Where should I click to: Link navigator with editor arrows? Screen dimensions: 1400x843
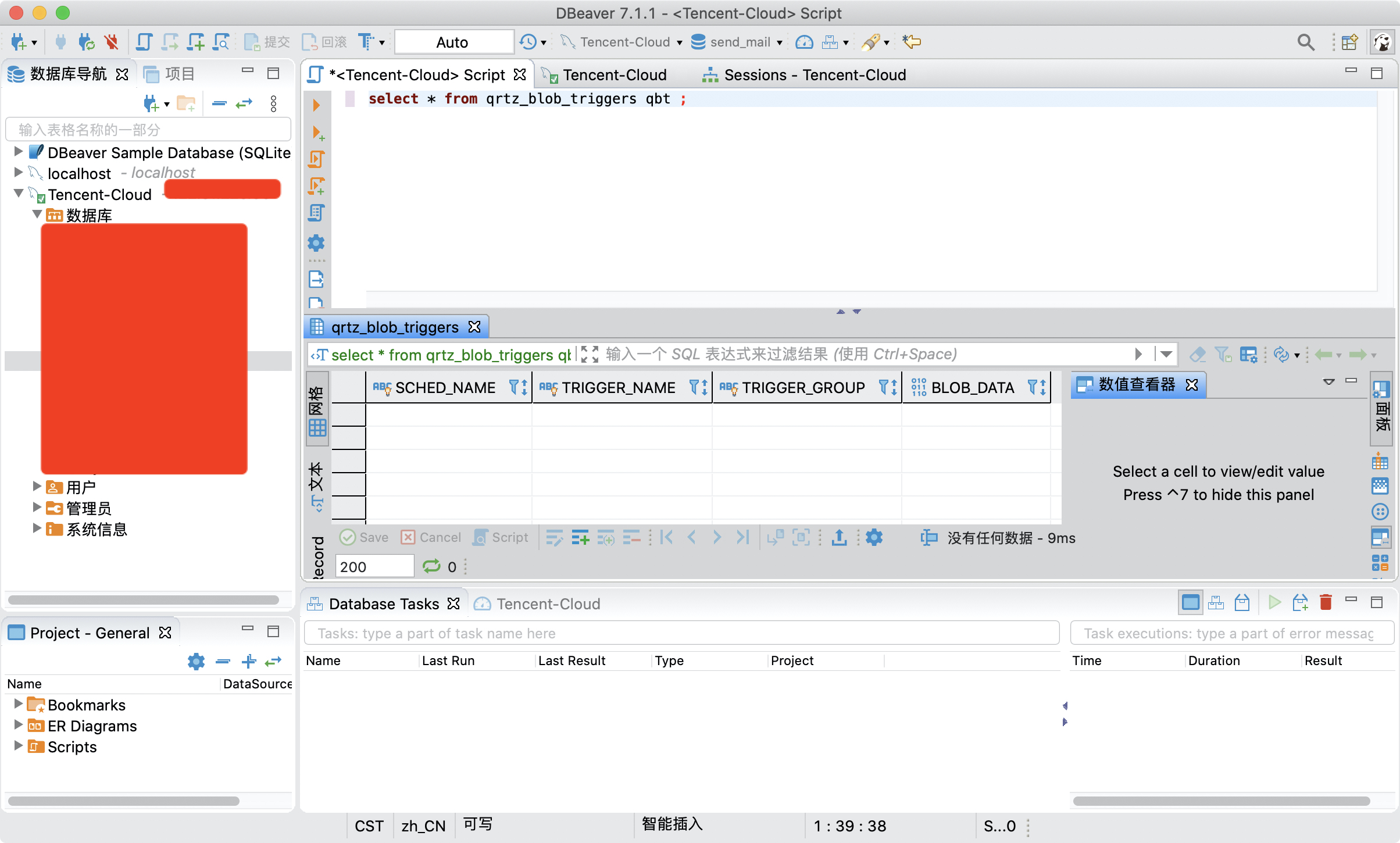(244, 104)
